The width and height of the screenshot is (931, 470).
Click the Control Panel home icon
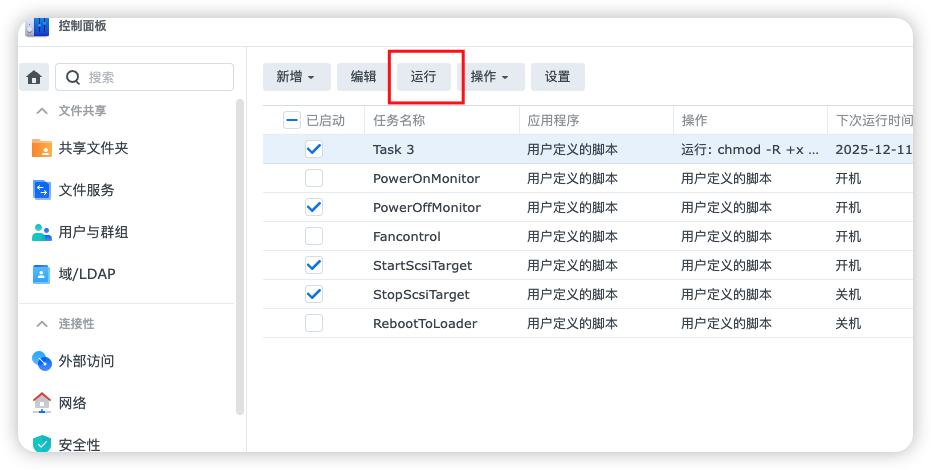click(x=34, y=77)
